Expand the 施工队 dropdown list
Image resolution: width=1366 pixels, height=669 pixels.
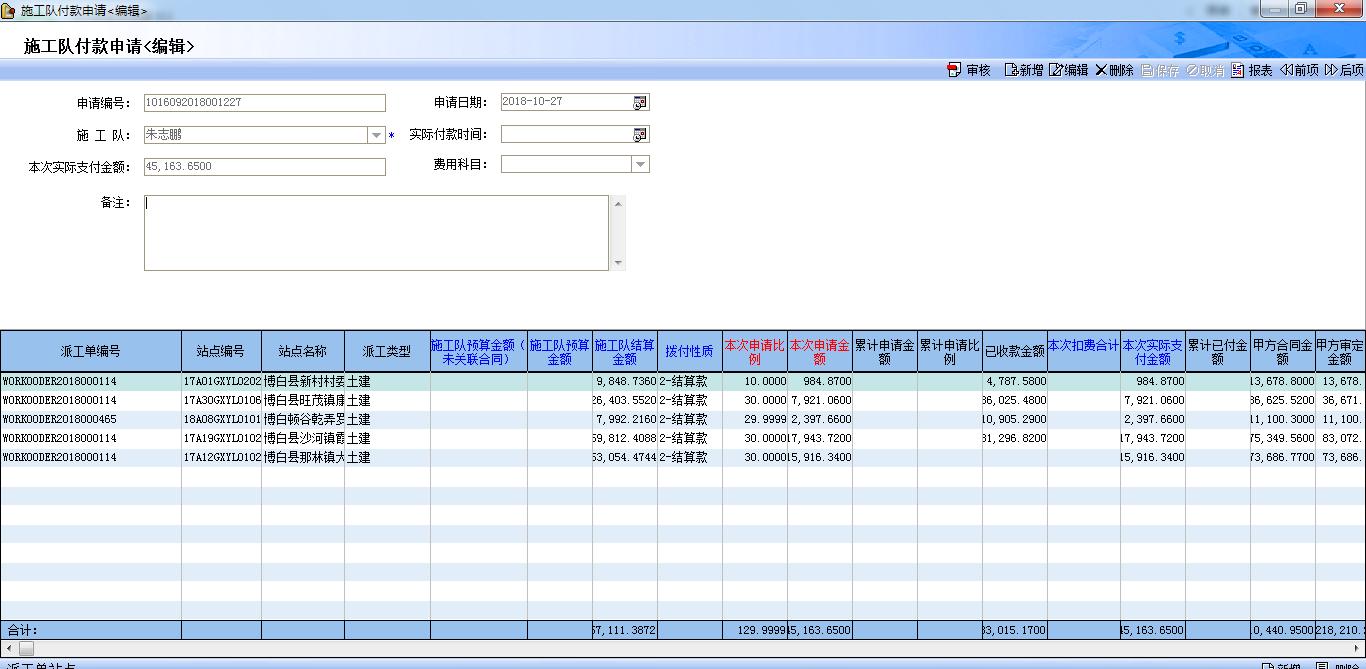376,135
